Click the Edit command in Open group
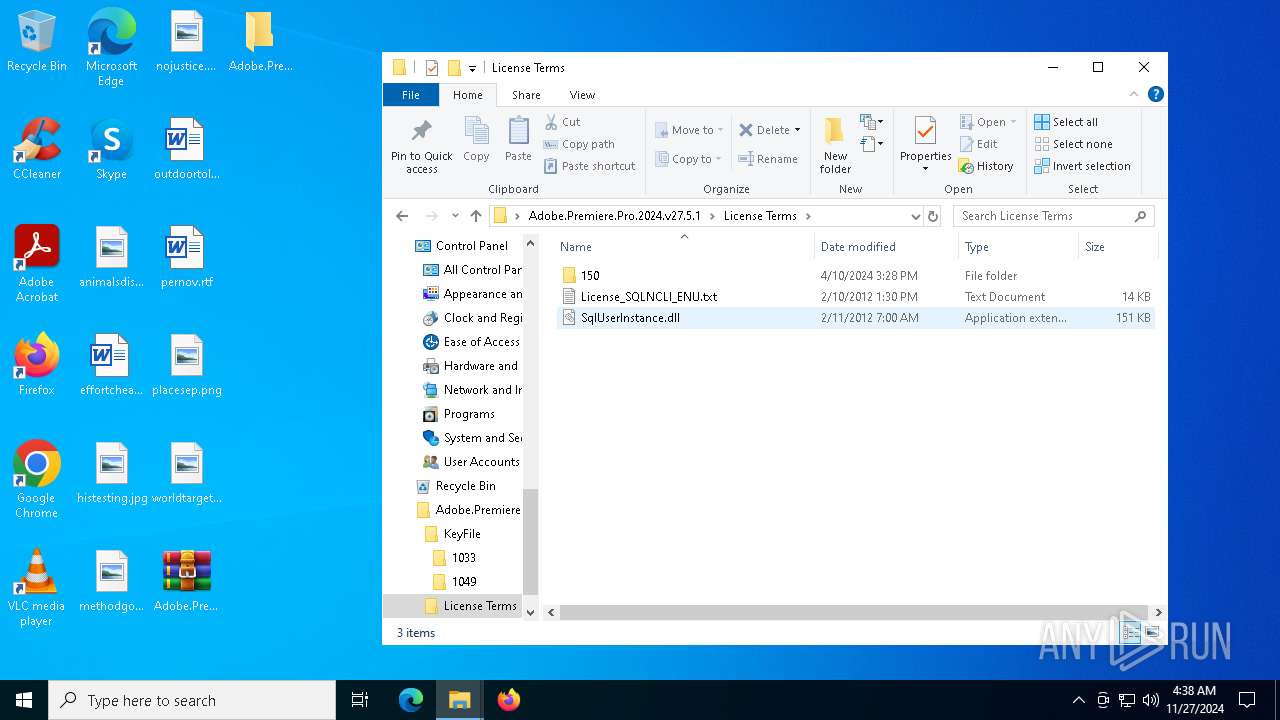 click(978, 144)
